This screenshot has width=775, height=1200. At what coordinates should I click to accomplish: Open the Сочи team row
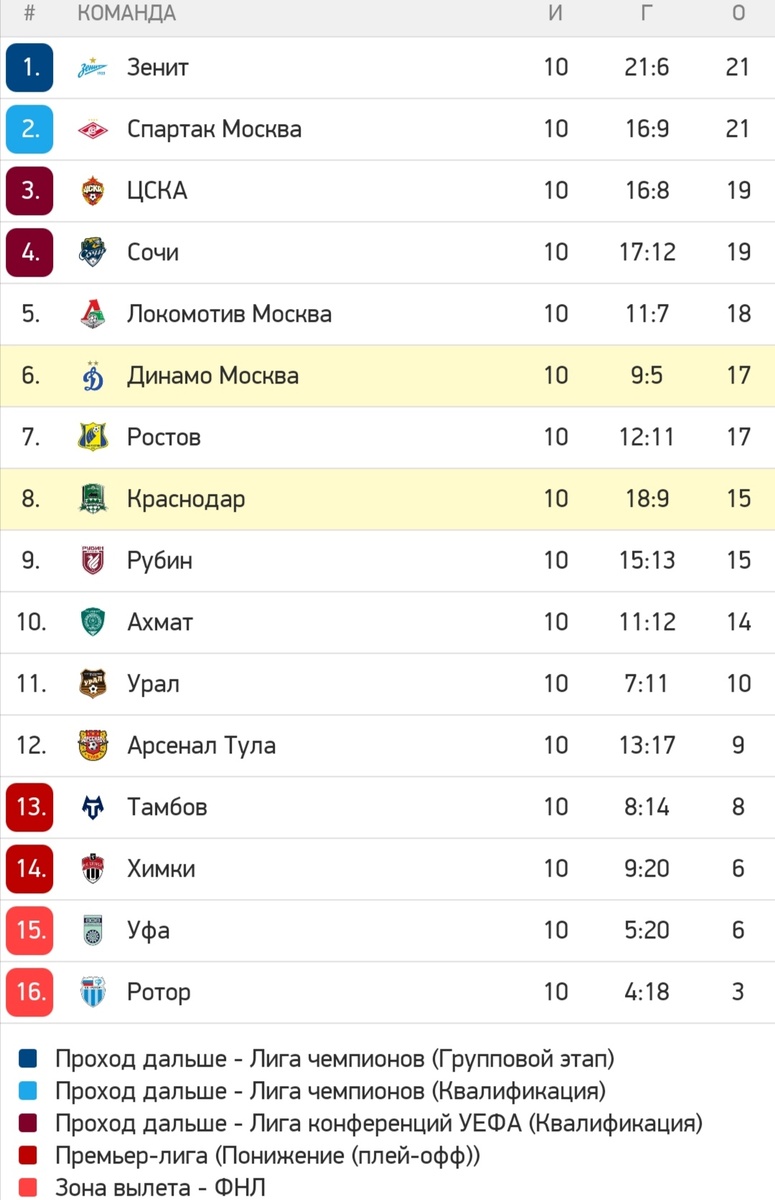coord(155,252)
